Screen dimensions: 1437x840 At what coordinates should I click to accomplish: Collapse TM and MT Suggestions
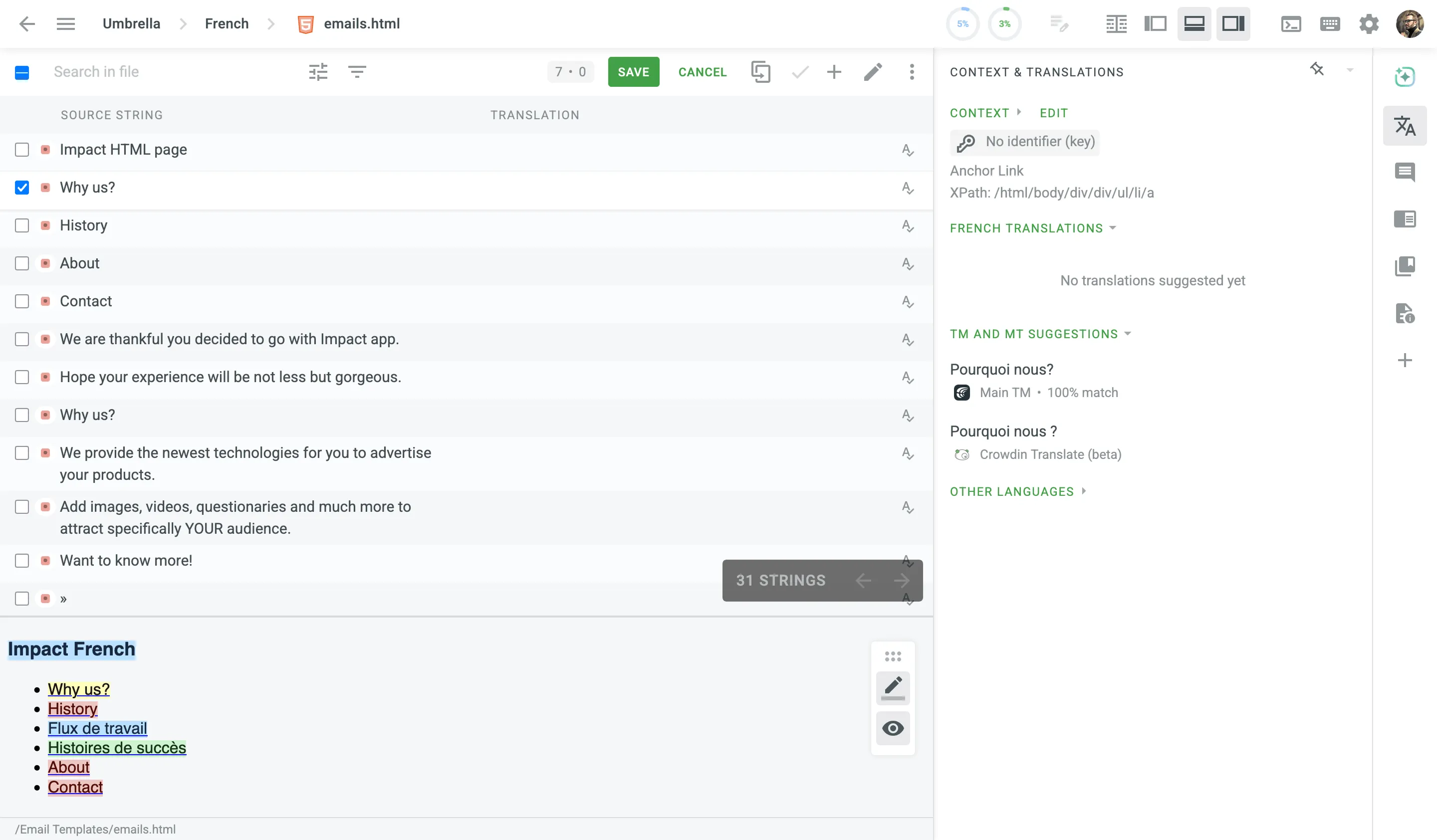coord(1127,335)
